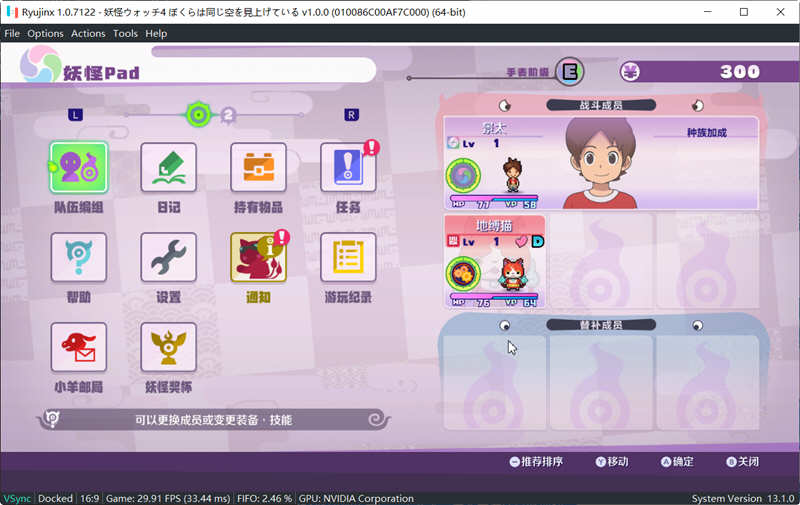Click the red alert badge on 任务

coord(371,147)
